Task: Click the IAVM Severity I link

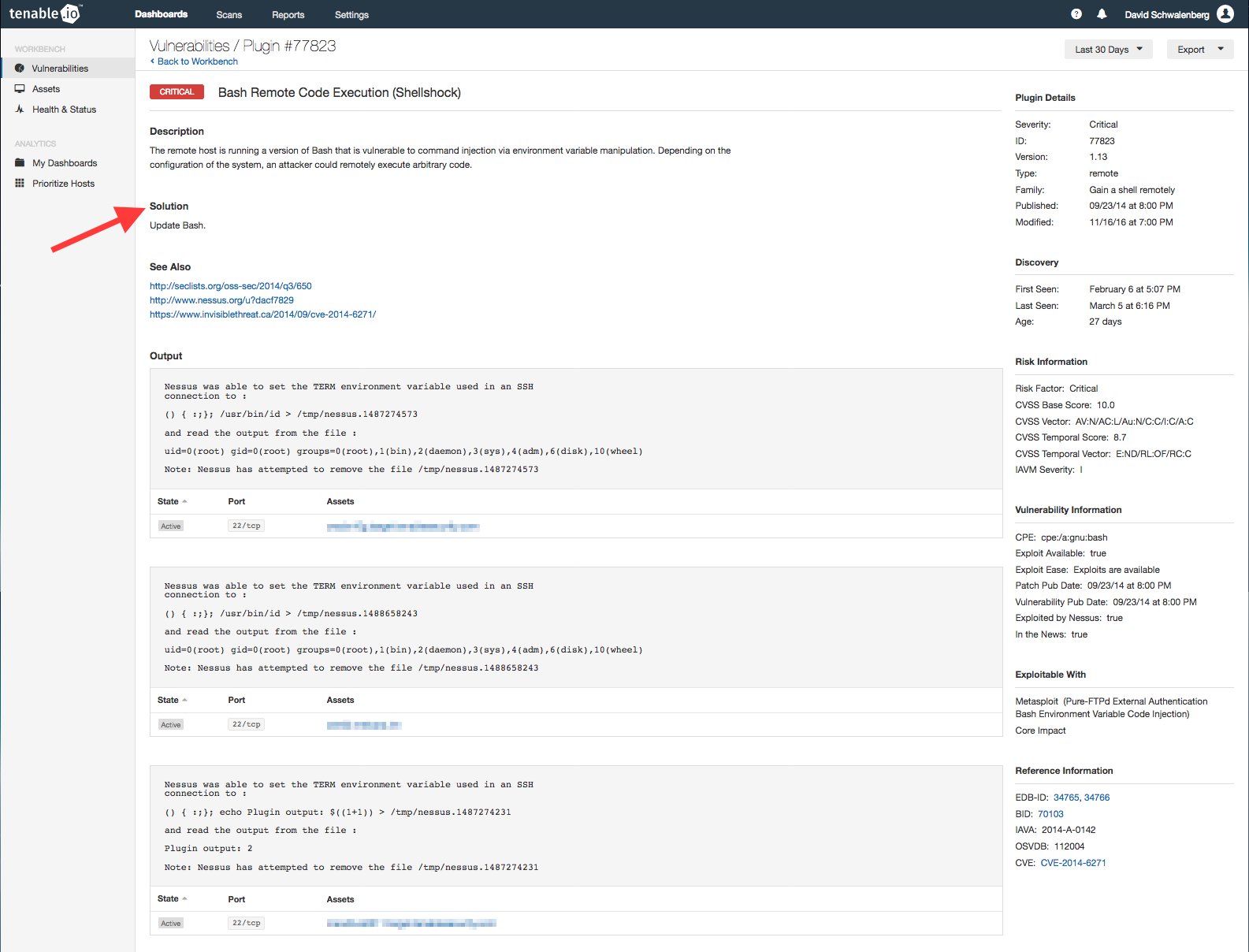Action: pos(1081,470)
